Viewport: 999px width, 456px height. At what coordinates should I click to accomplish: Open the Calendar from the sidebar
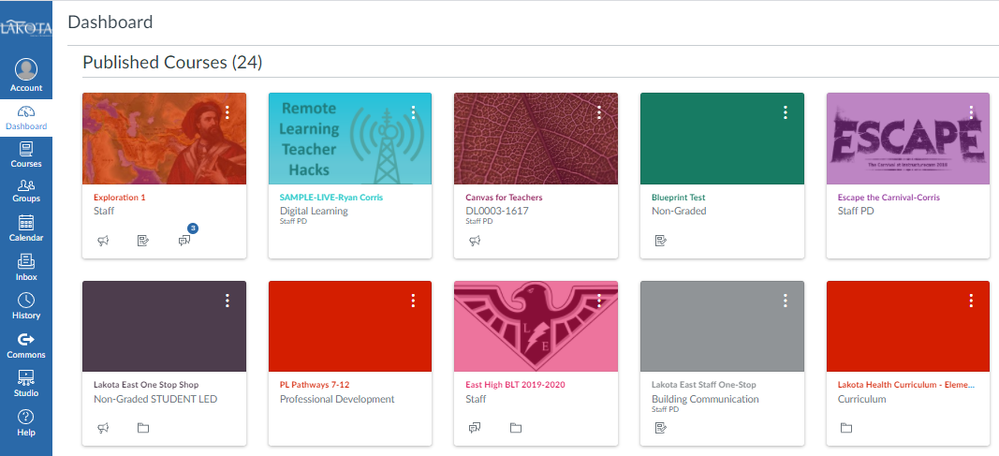pos(26,227)
